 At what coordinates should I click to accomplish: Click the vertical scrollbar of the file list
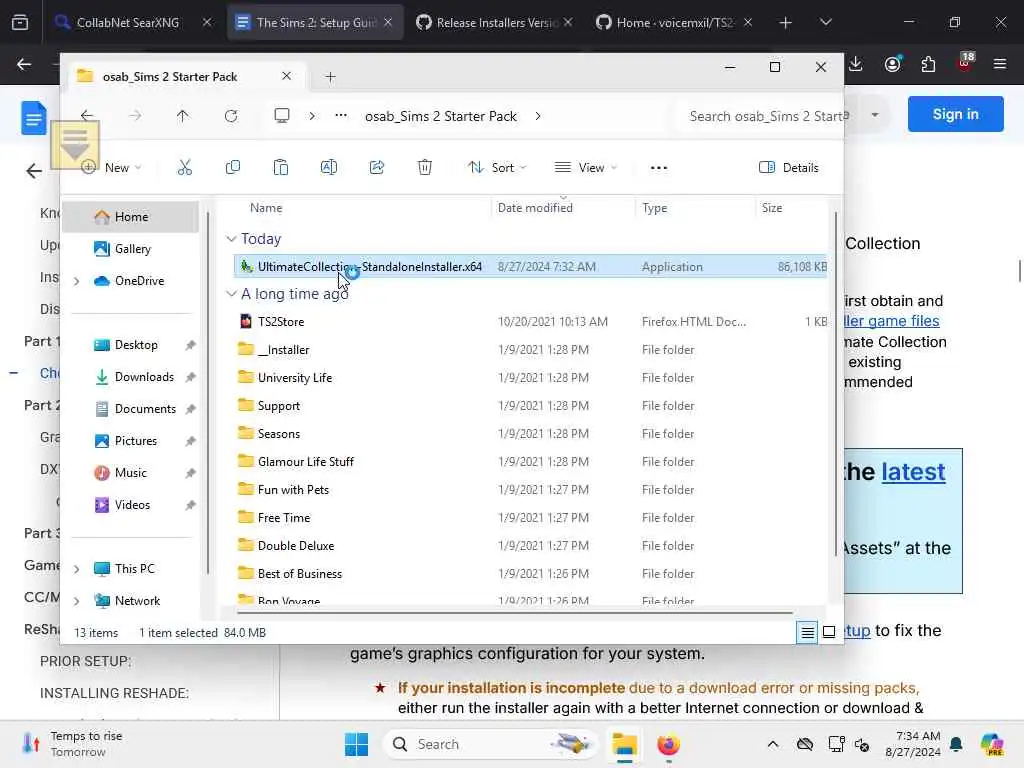835,385
